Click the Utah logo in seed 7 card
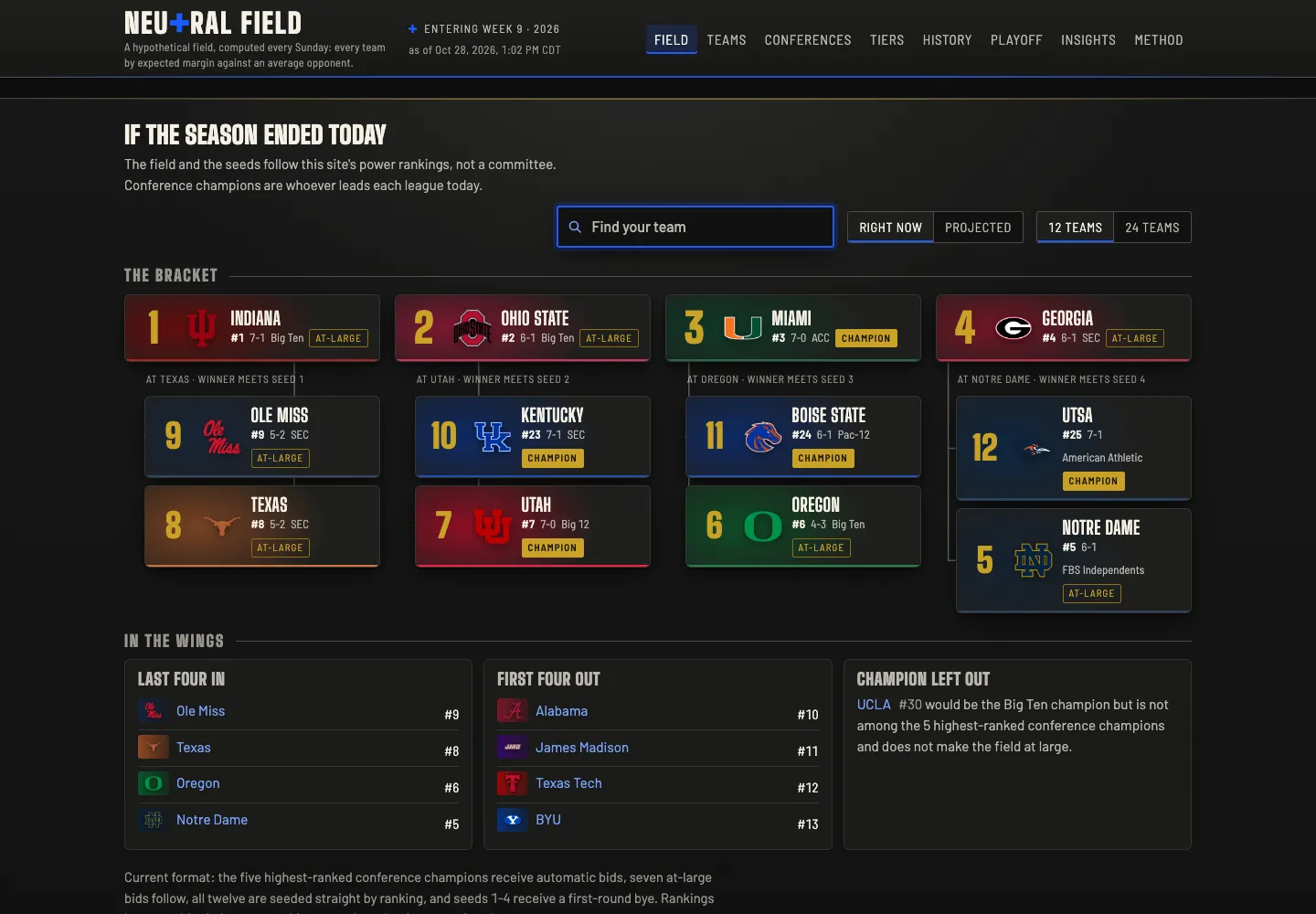Screen dimensions: 1316x914 [492, 526]
